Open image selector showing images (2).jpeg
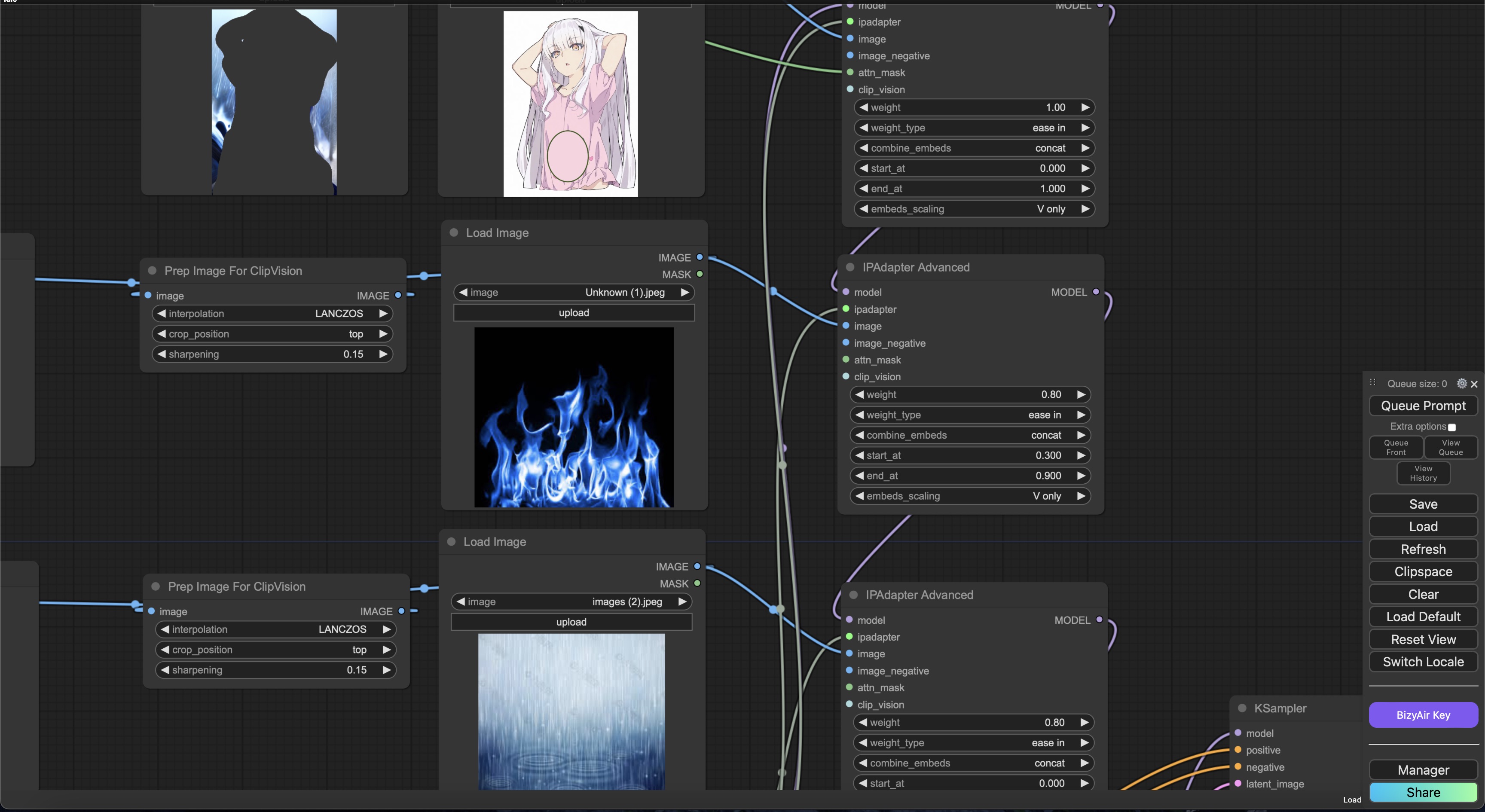Image resolution: width=1485 pixels, height=812 pixels. tap(571, 601)
